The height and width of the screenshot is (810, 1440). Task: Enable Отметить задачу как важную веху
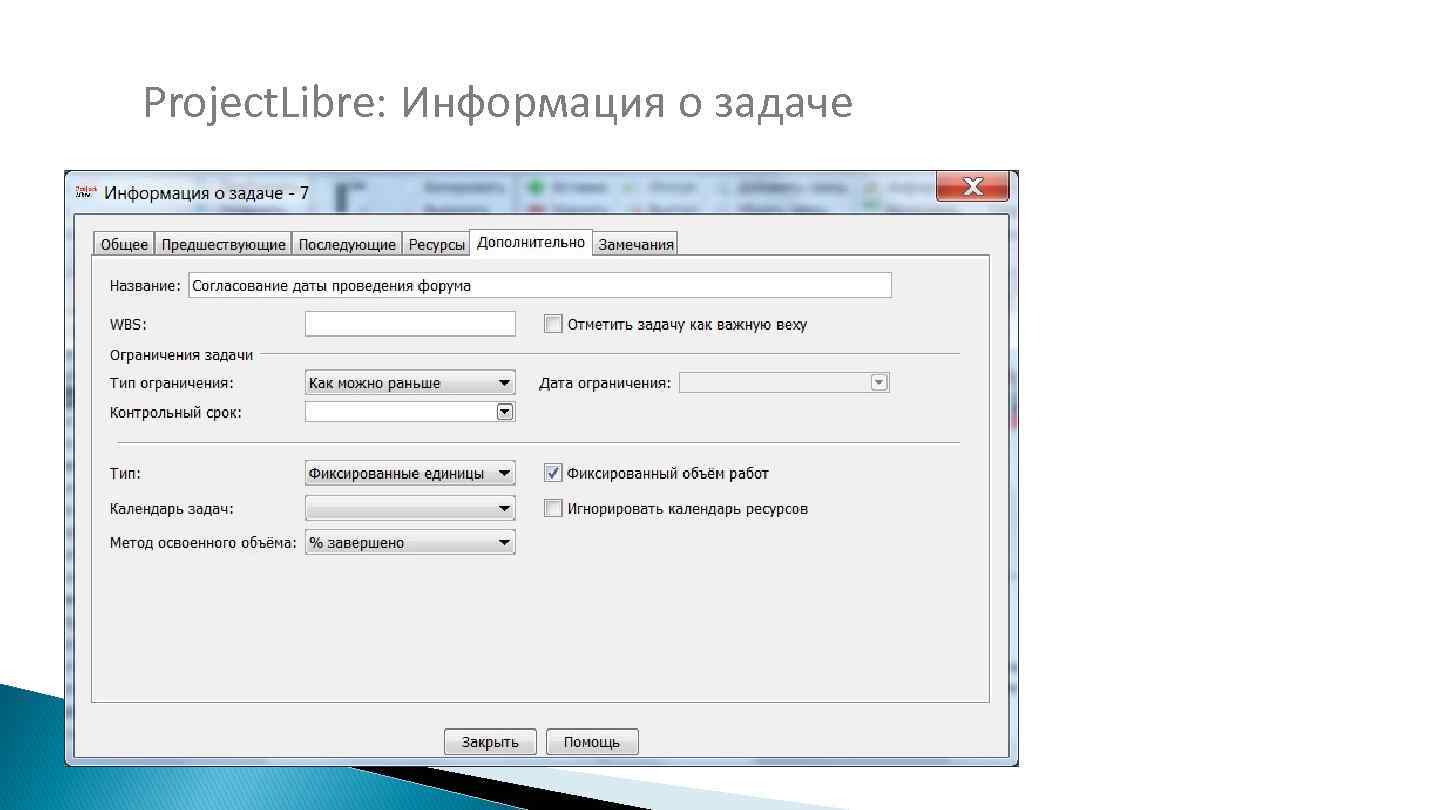pos(553,324)
